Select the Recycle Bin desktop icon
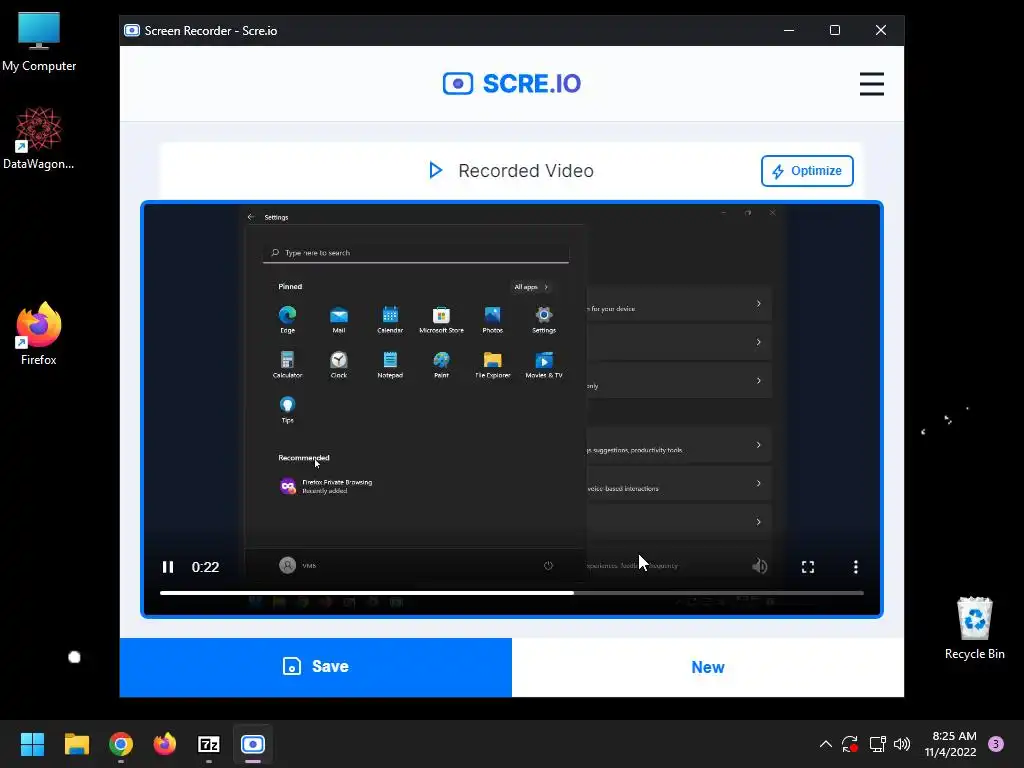The height and width of the screenshot is (768, 1024). (x=974, y=628)
